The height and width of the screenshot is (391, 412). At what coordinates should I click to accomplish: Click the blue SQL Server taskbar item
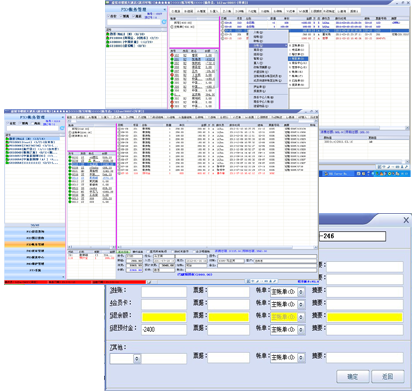[337, 174]
